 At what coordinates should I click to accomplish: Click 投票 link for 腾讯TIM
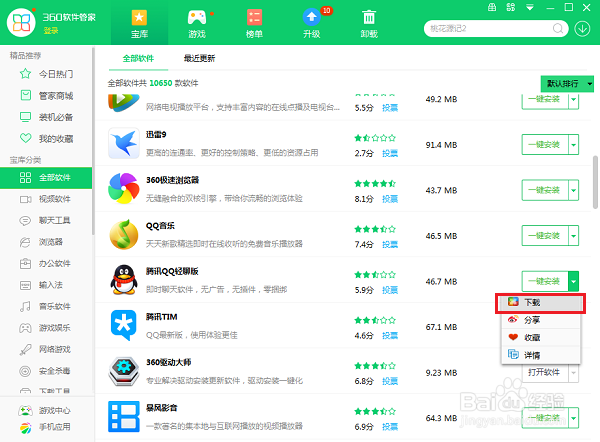pos(390,336)
